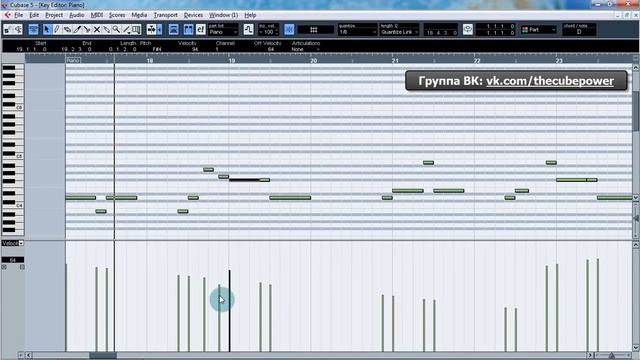
Task: Toggle the Snap button
Action: coord(289,29)
